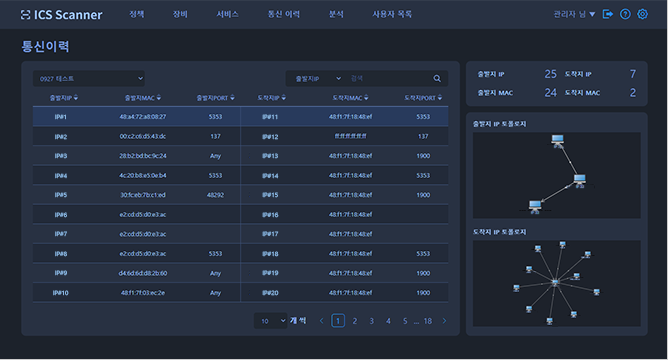Open the 사용자 목록 menu
The width and height of the screenshot is (668, 360).
pyautogui.click(x=392, y=14)
